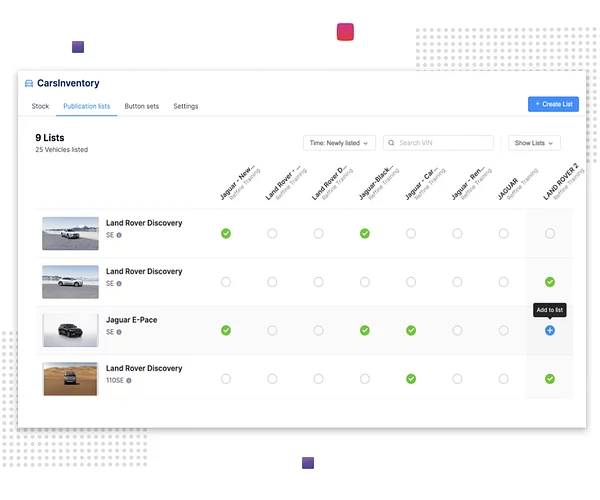600x500 pixels.
Task: Expand the Show Lists dropdown
Action: click(x=534, y=143)
